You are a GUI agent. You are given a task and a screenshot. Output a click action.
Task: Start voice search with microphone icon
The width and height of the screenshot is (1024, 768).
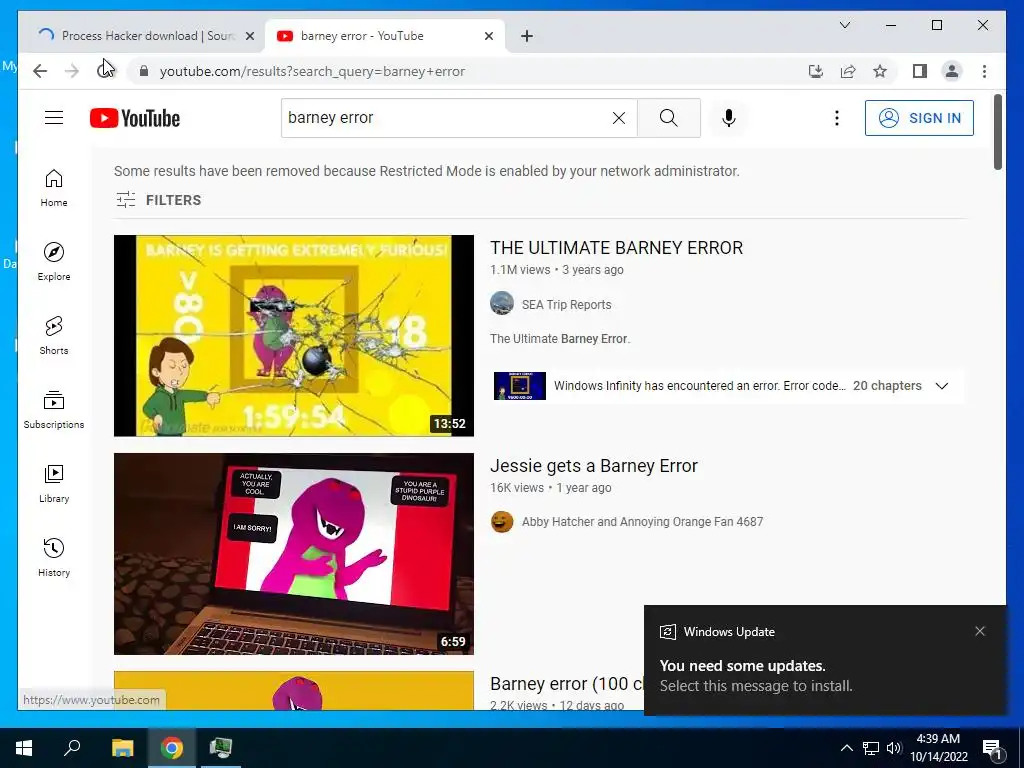point(729,118)
